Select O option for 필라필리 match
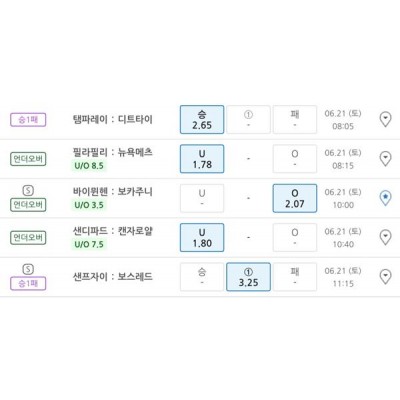 [x=295, y=159]
